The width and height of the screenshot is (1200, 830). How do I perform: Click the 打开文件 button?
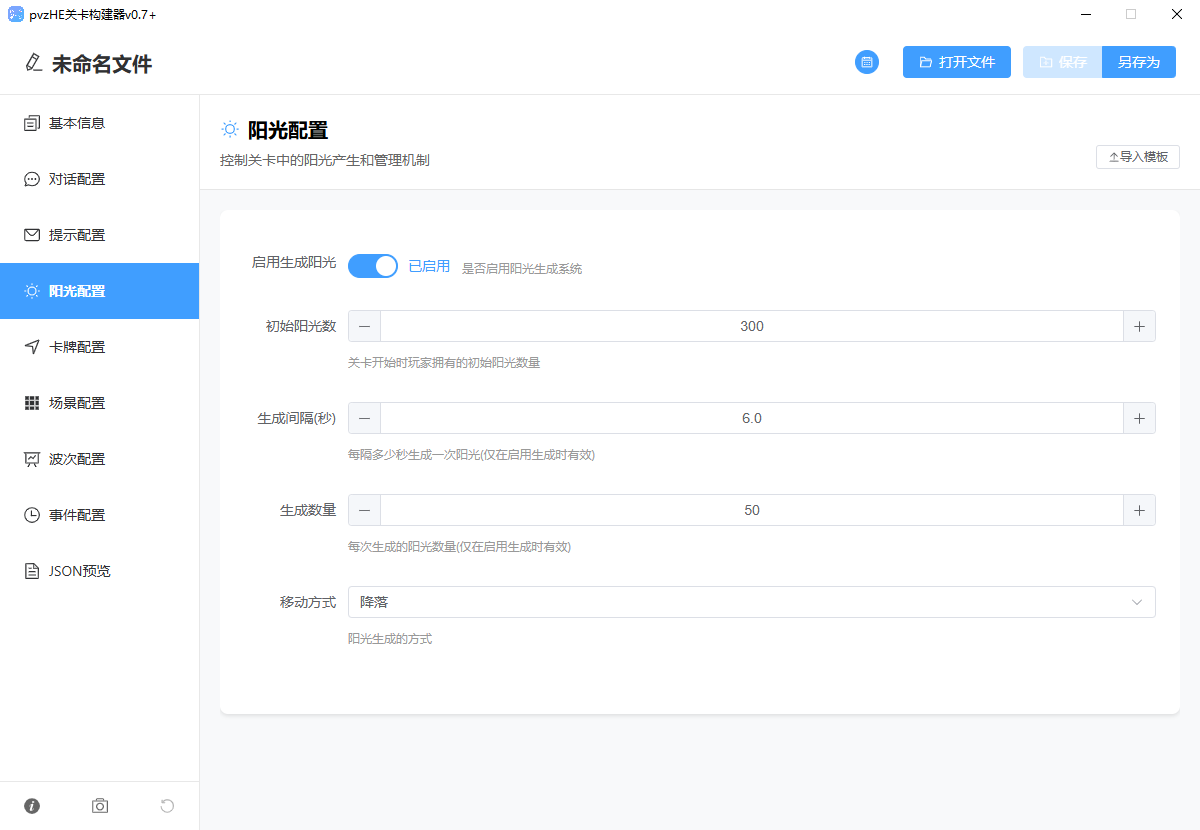(x=956, y=62)
